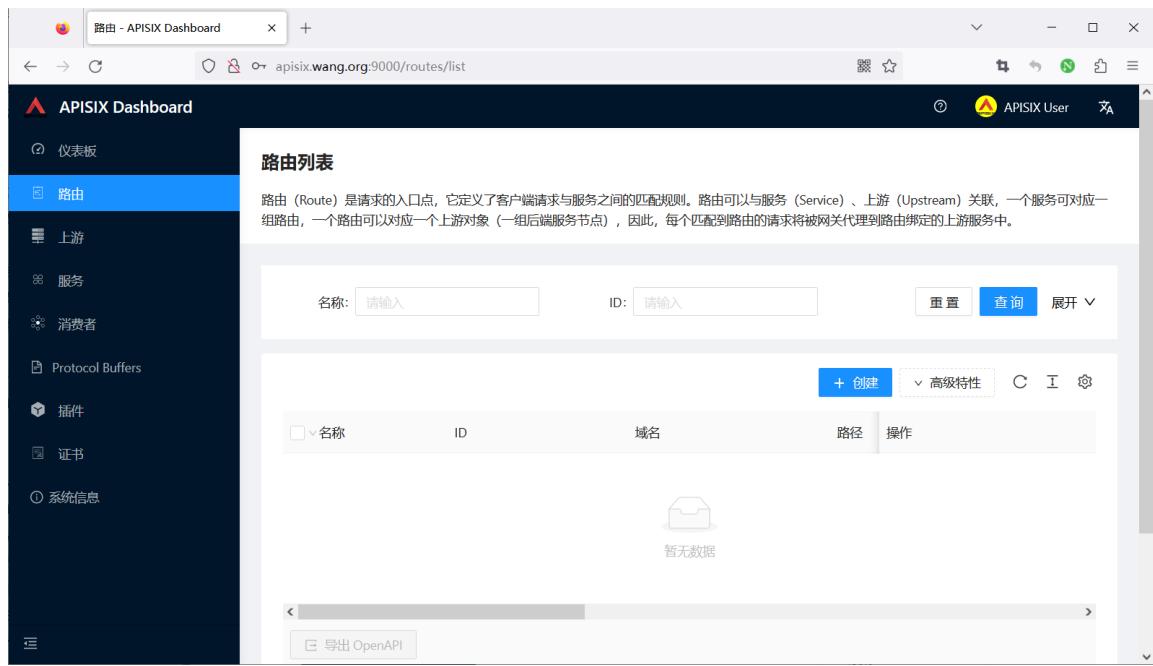Collapse sidebar using bottom menu-fold icon
The width and height of the screenshot is (1153, 666).
pyautogui.click(x=30, y=644)
